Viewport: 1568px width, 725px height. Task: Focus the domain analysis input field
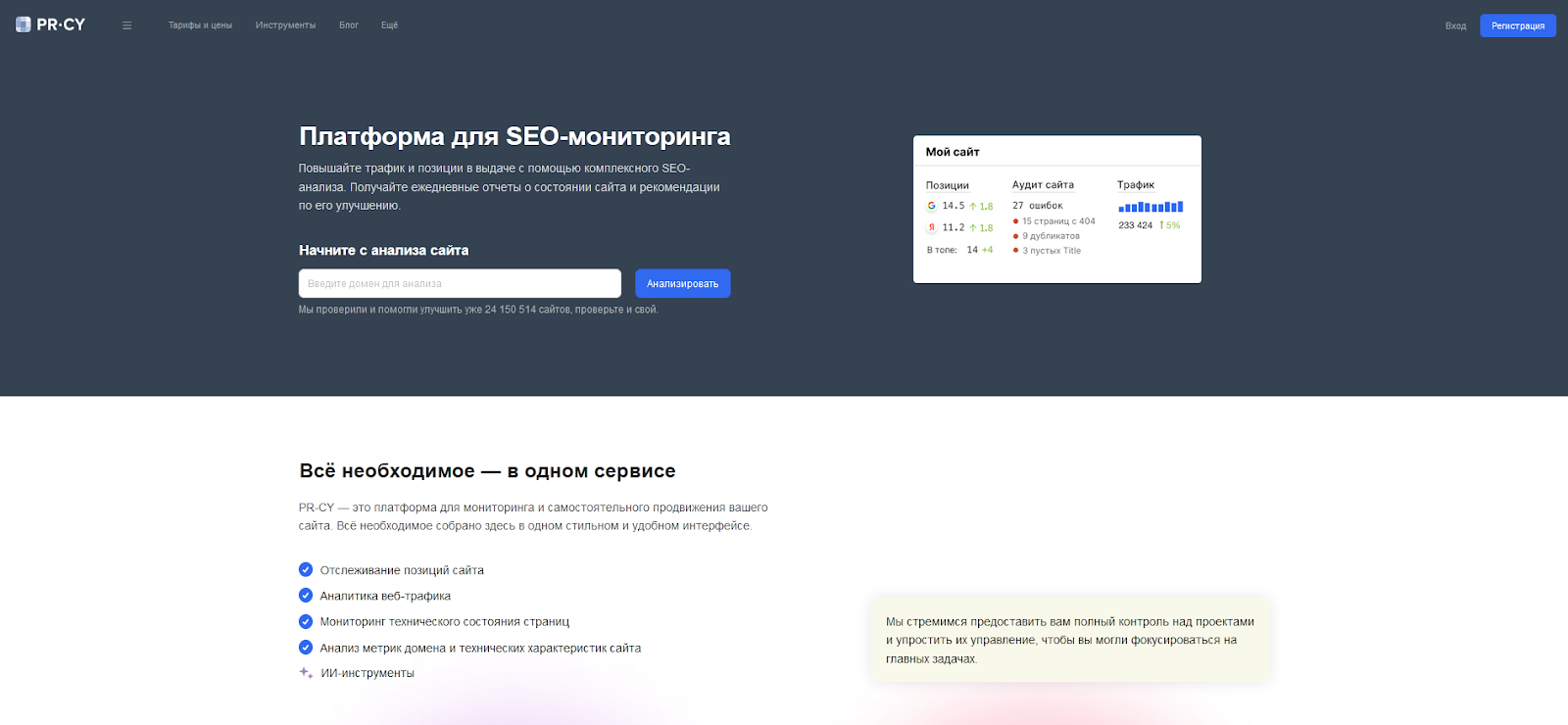tap(460, 283)
